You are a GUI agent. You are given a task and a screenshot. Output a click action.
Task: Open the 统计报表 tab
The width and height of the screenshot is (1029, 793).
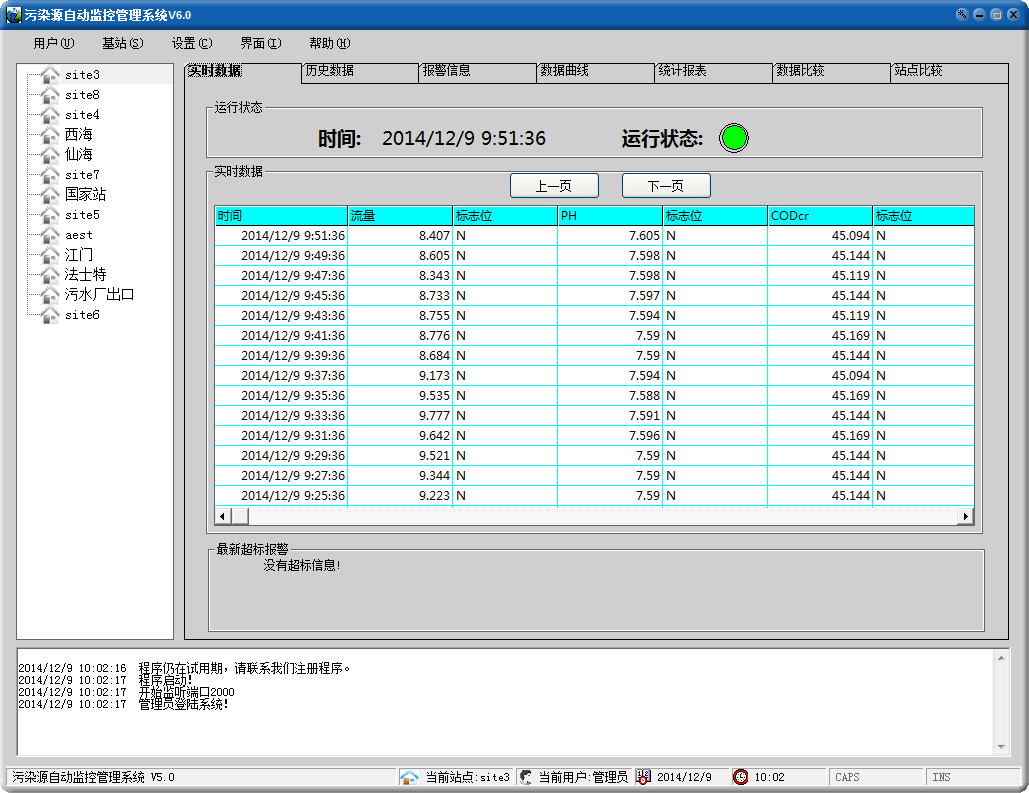683,71
